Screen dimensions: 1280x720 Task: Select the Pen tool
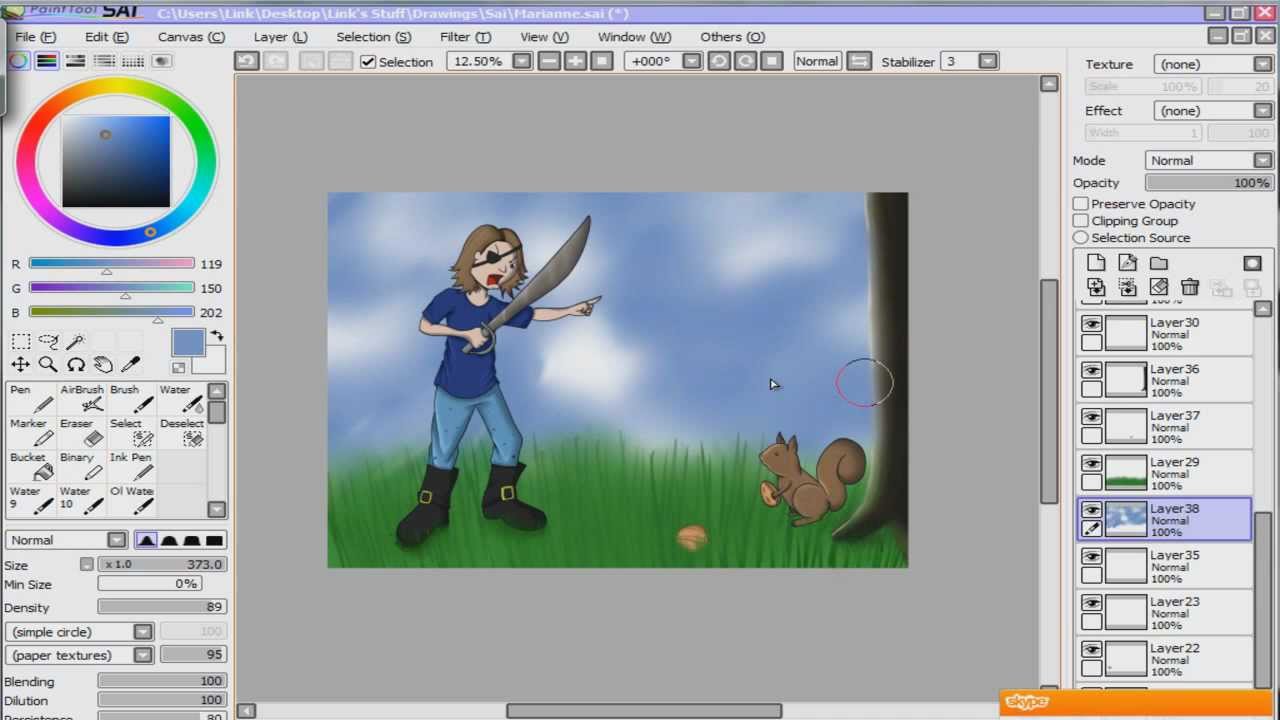31,399
